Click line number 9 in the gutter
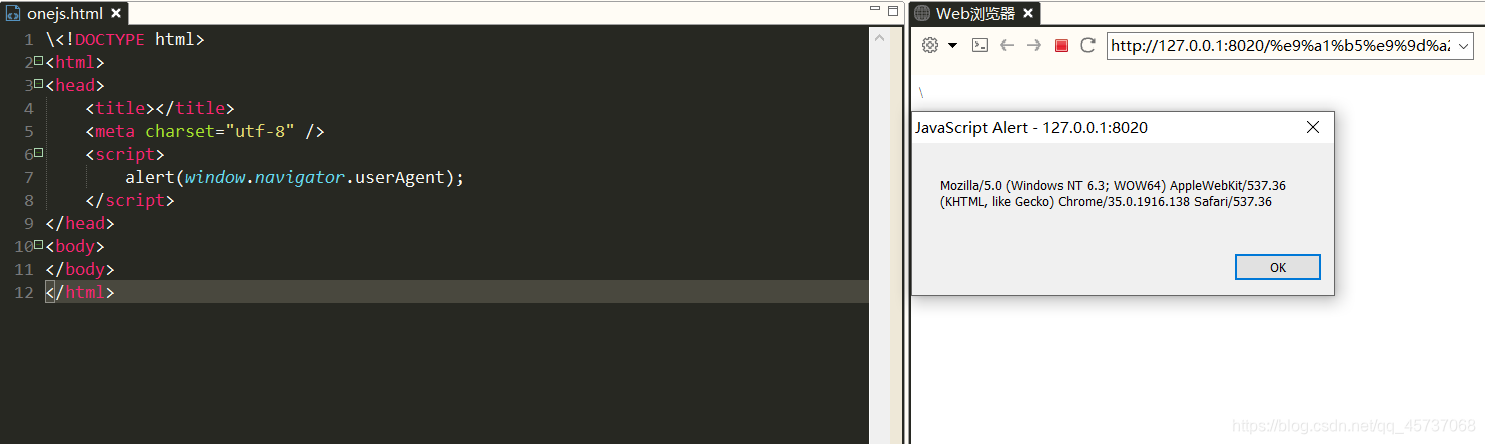 coord(27,223)
